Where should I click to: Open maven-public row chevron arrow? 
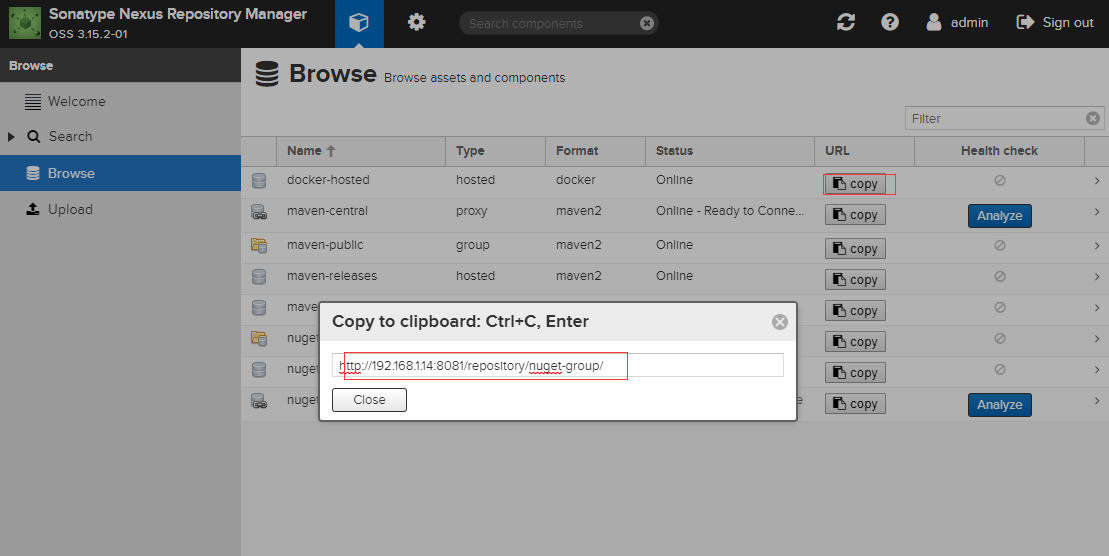pyautogui.click(x=1096, y=246)
